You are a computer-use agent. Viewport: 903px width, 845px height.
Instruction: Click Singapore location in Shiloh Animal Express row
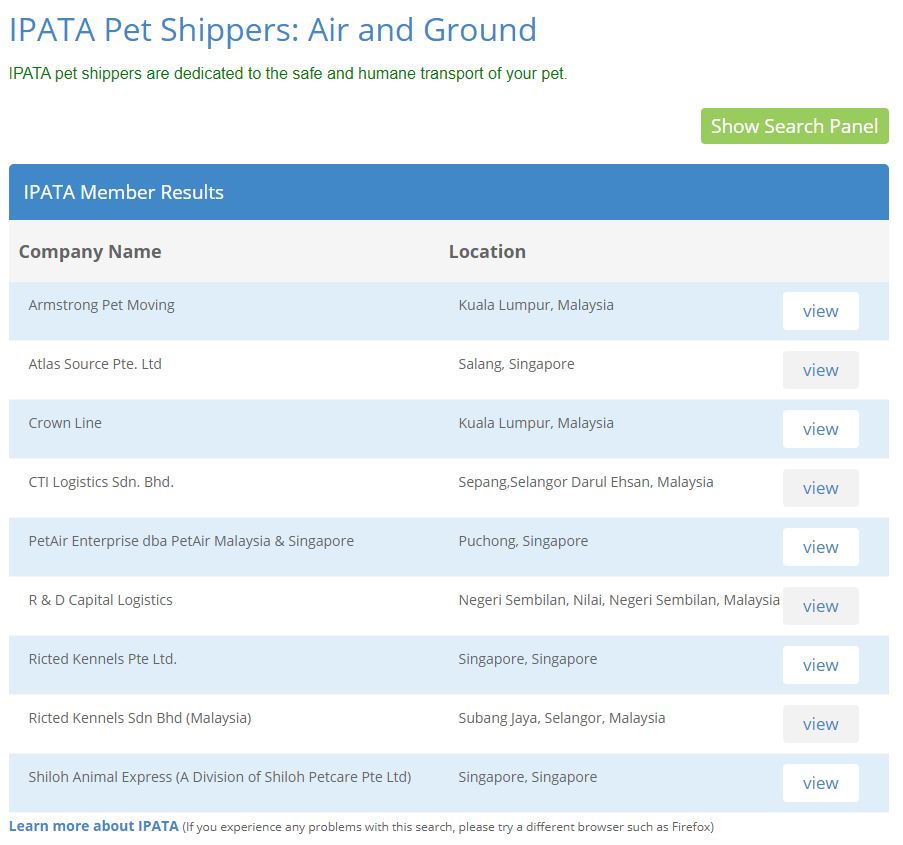(528, 777)
